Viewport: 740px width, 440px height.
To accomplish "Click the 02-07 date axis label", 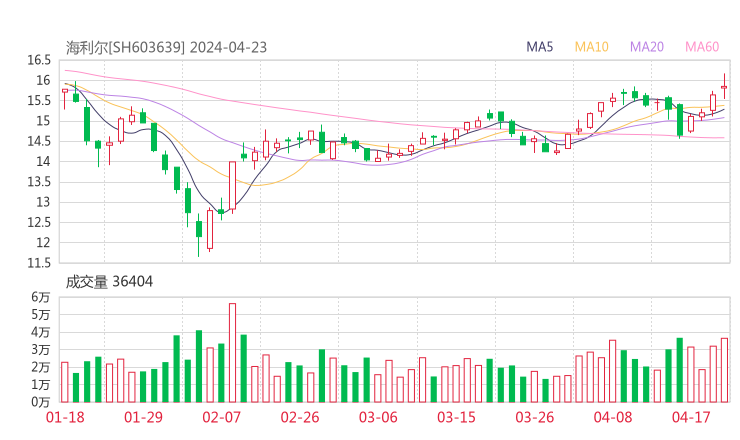I will [221, 417].
